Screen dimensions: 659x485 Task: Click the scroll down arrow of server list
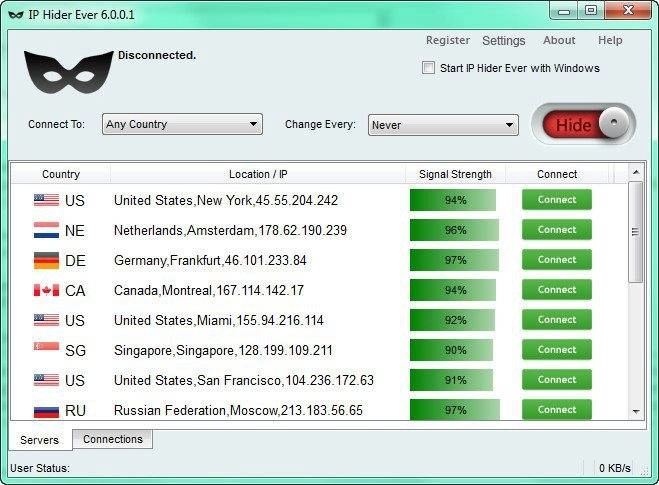click(636, 411)
